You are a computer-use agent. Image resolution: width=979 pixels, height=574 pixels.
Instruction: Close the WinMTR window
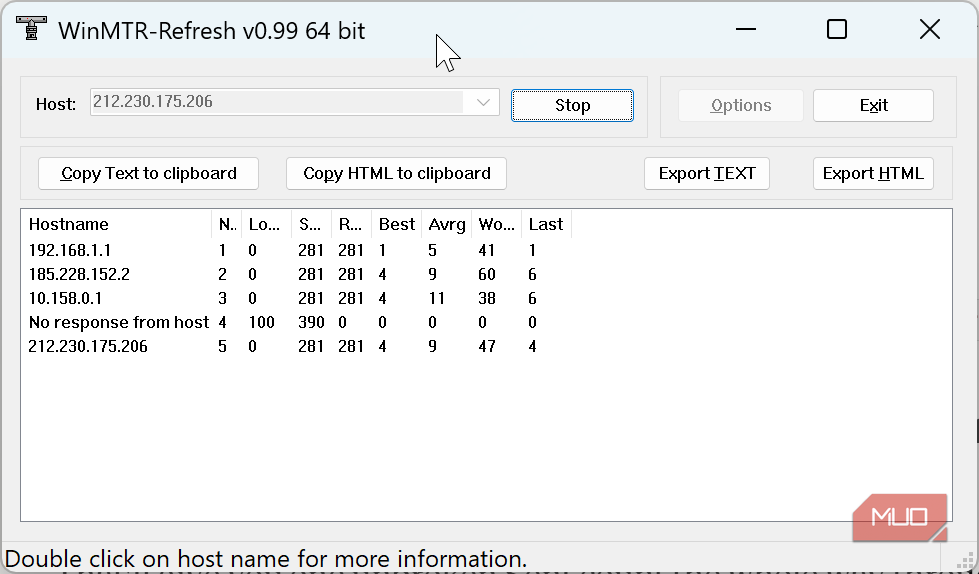coord(930,29)
